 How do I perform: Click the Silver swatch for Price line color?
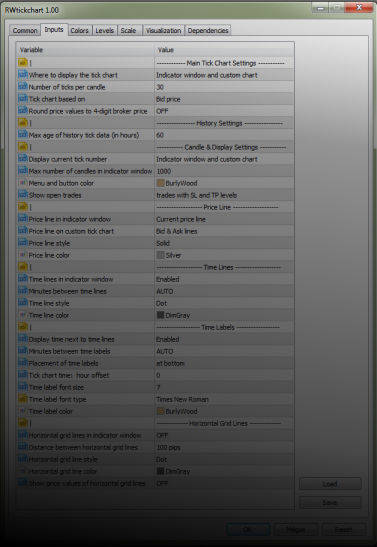coord(160,255)
